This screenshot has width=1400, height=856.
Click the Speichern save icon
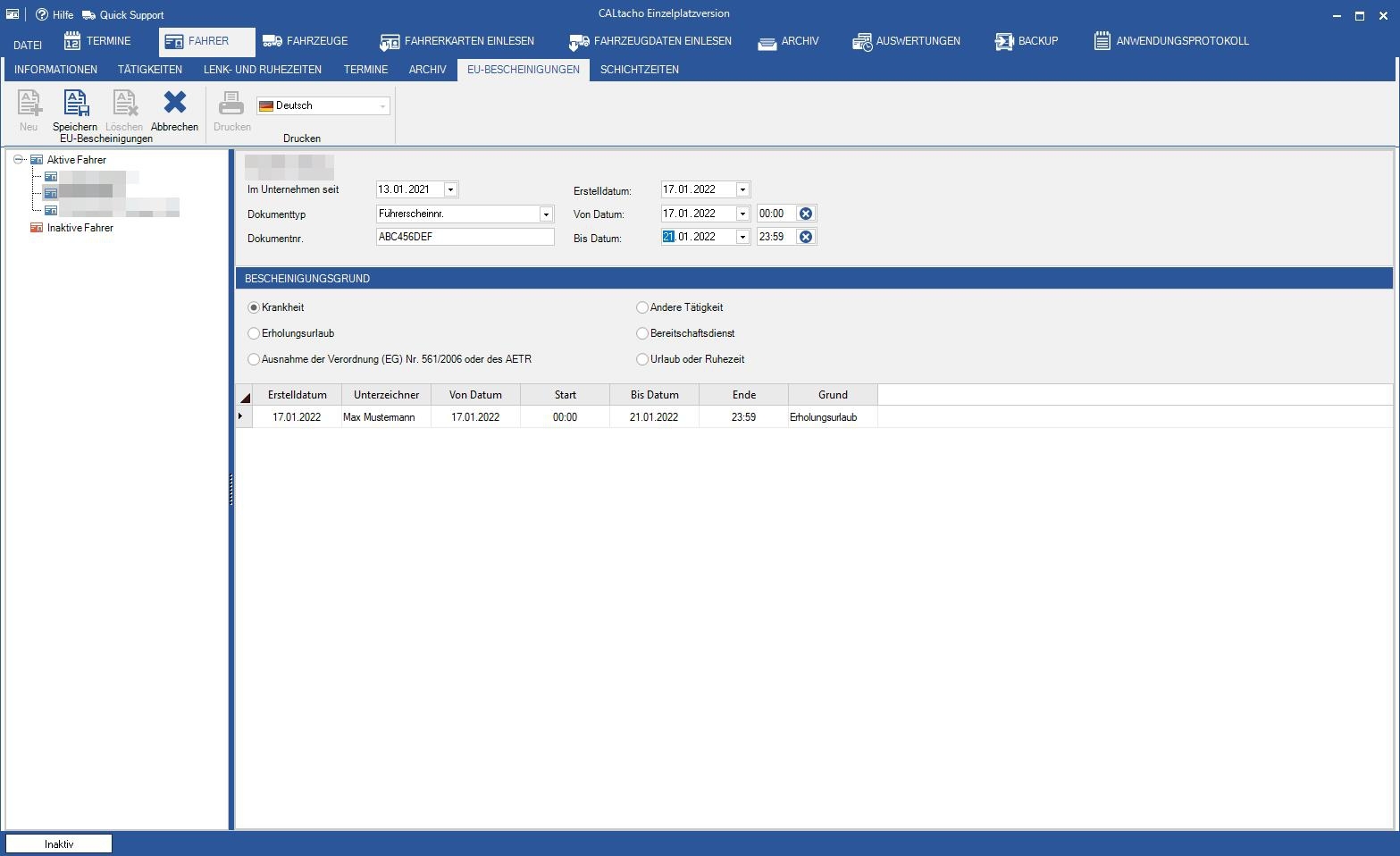coord(75,105)
